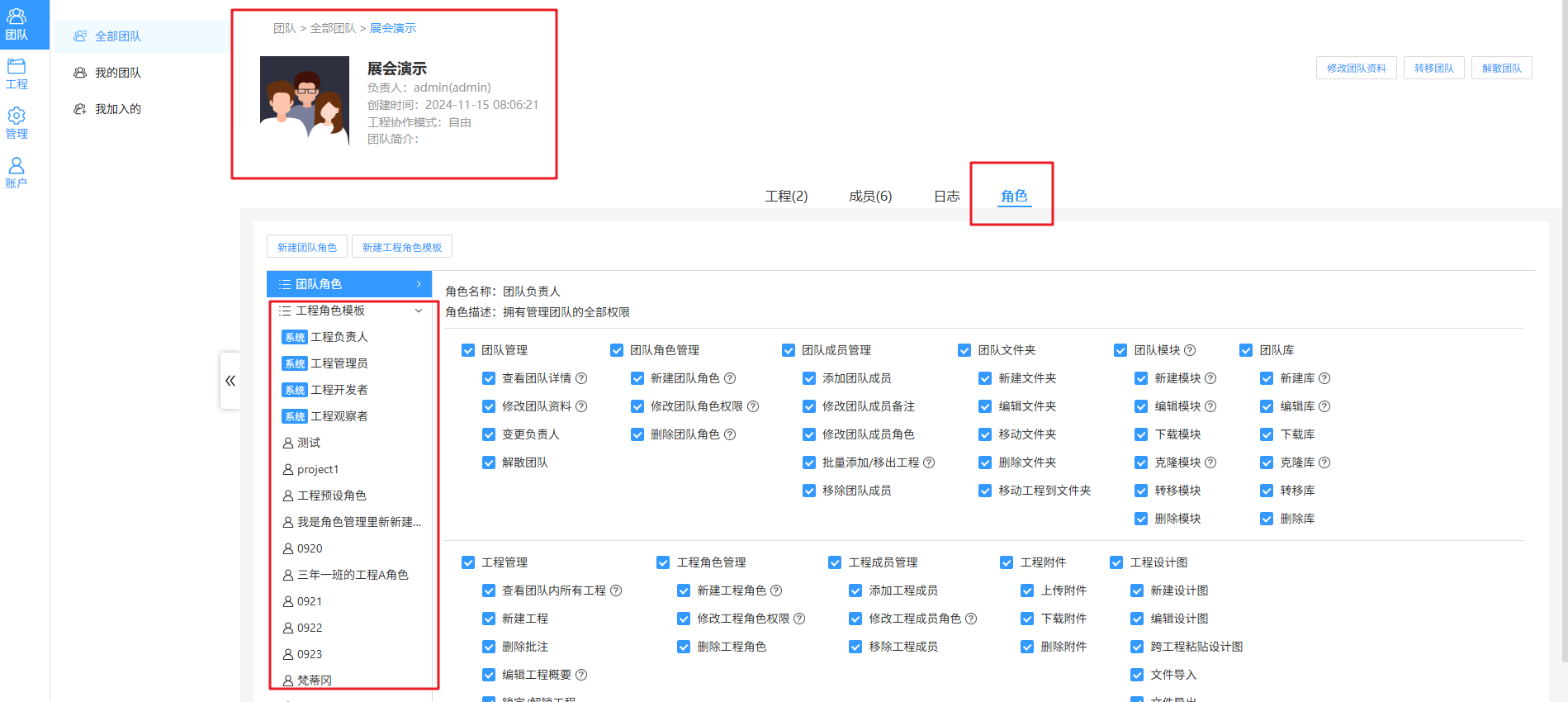The height and width of the screenshot is (702, 1568).
Task: Select the 三年一班的工程A角色 role
Action: pos(351,575)
